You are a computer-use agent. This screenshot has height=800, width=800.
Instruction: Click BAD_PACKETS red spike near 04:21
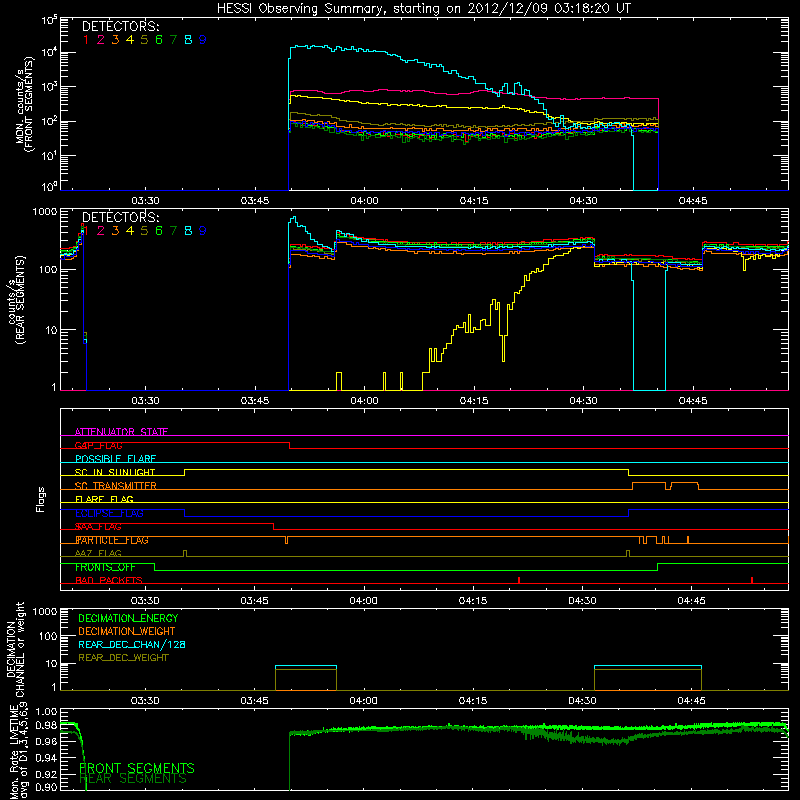pos(519,580)
